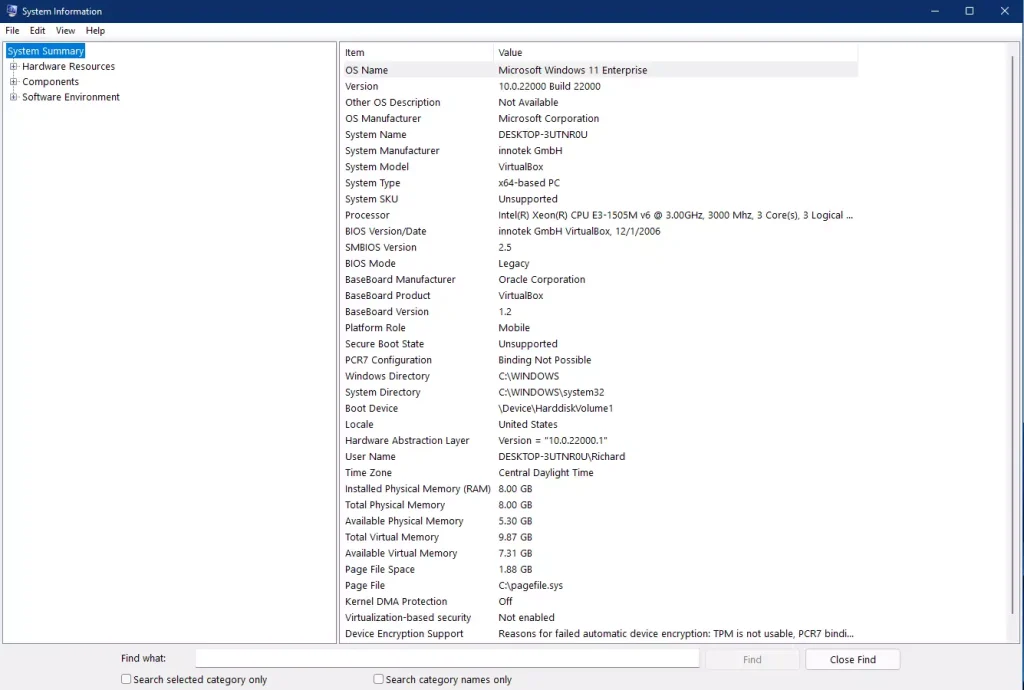Image resolution: width=1024 pixels, height=690 pixels.
Task: Select the Kernel DMA Protection row
Action: [x=600, y=601]
